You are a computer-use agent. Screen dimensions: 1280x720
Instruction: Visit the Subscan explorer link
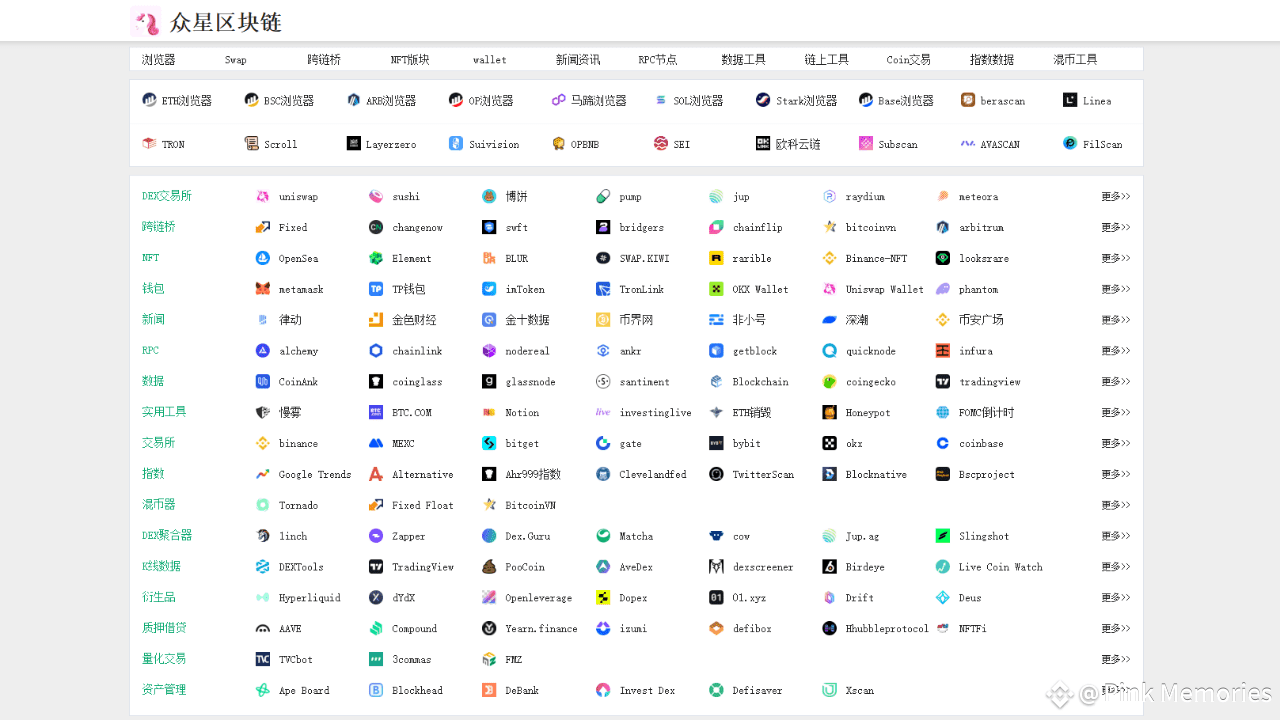[x=889, y=143]
